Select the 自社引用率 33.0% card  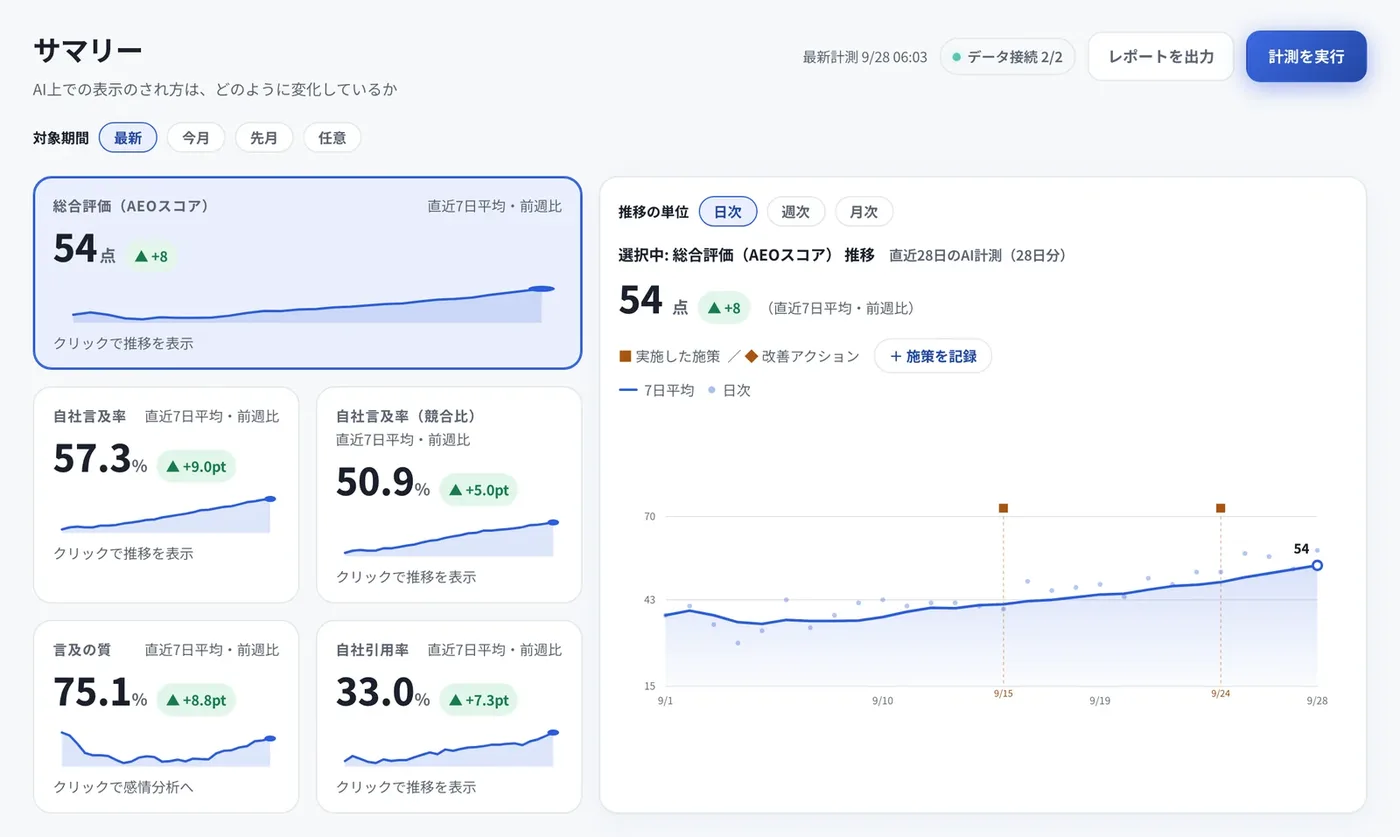[x=449, y=717]
